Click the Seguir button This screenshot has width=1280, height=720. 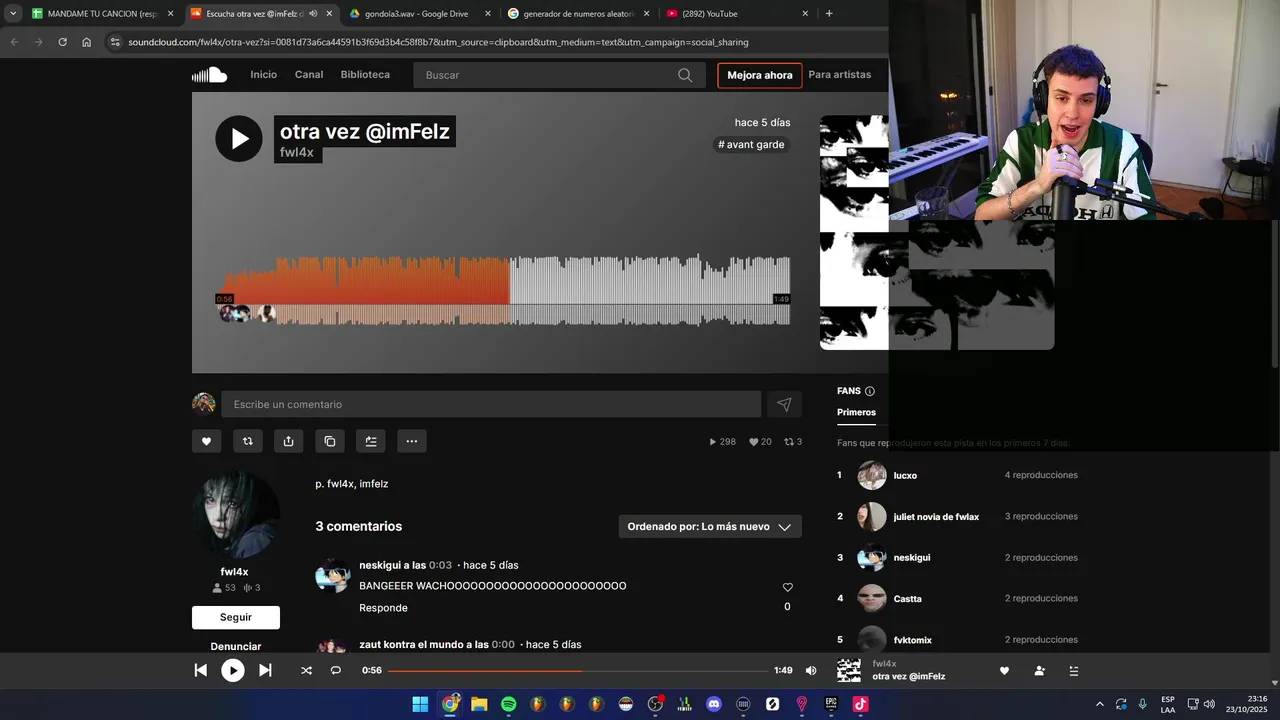(x=236, y=617)
